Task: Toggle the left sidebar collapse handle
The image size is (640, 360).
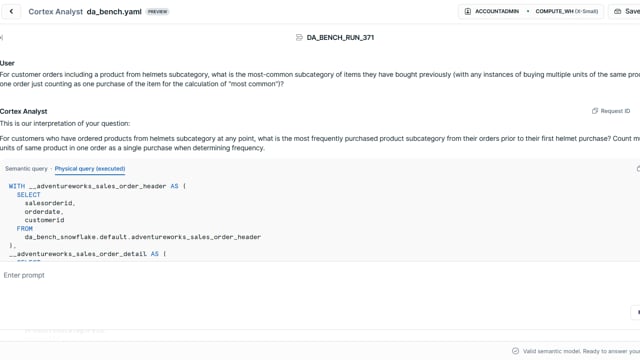Action: pyautogui.click(x=1, y=38)
